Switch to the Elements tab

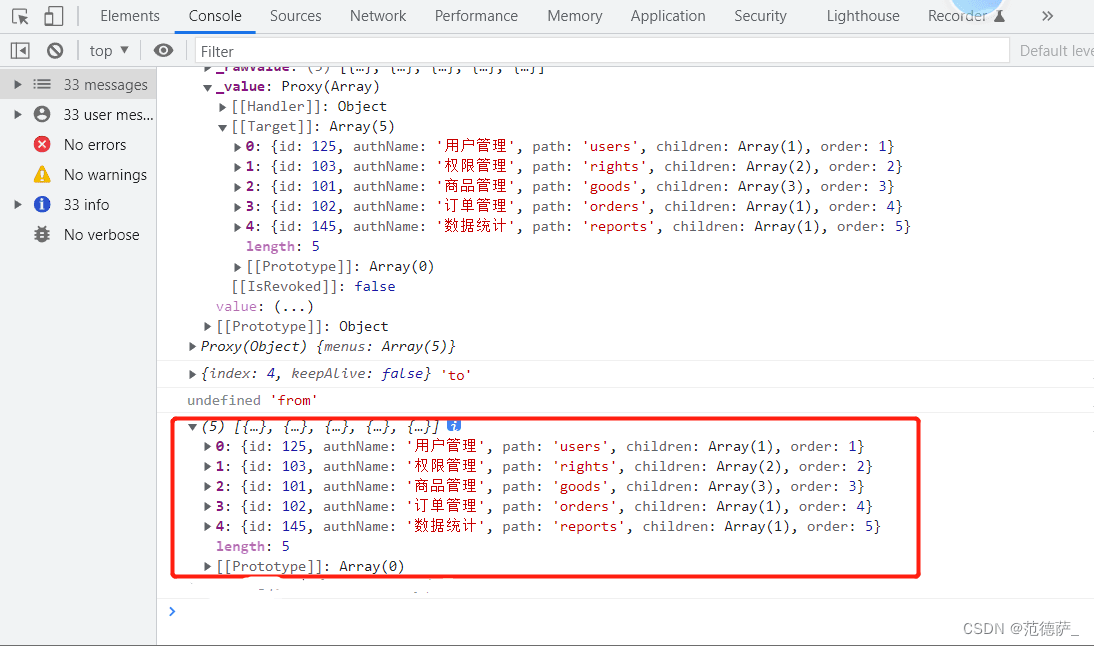pos(130,16)
